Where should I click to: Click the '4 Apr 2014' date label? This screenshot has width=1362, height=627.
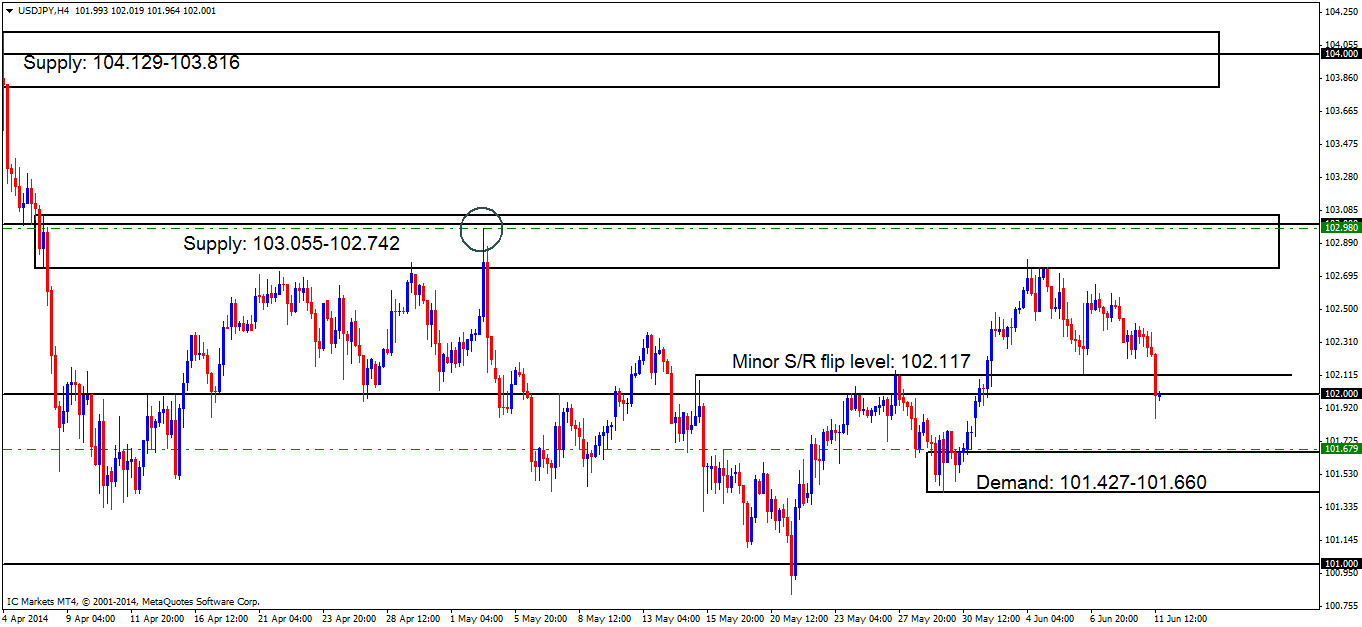26,619
